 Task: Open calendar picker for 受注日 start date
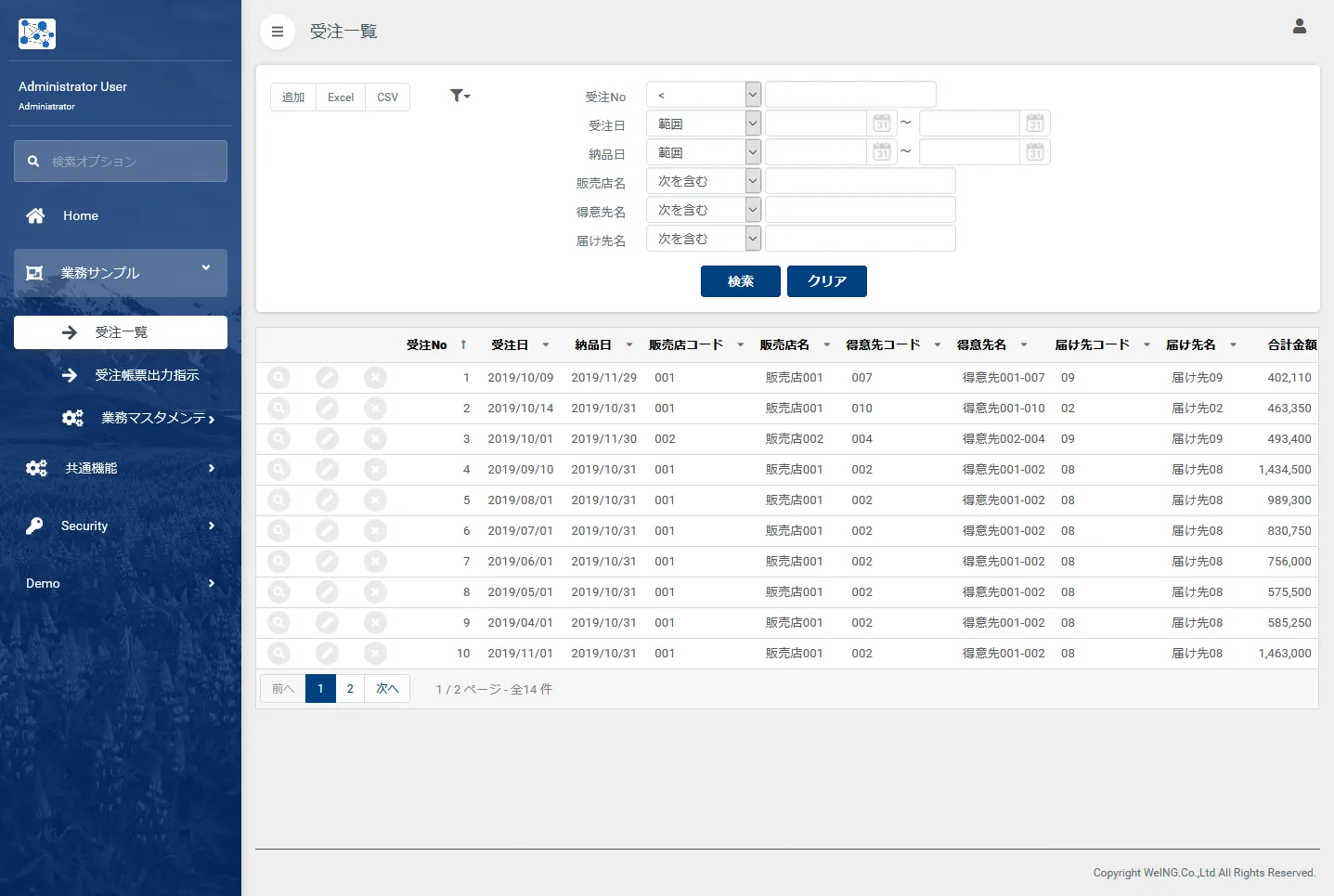point(881,123)
